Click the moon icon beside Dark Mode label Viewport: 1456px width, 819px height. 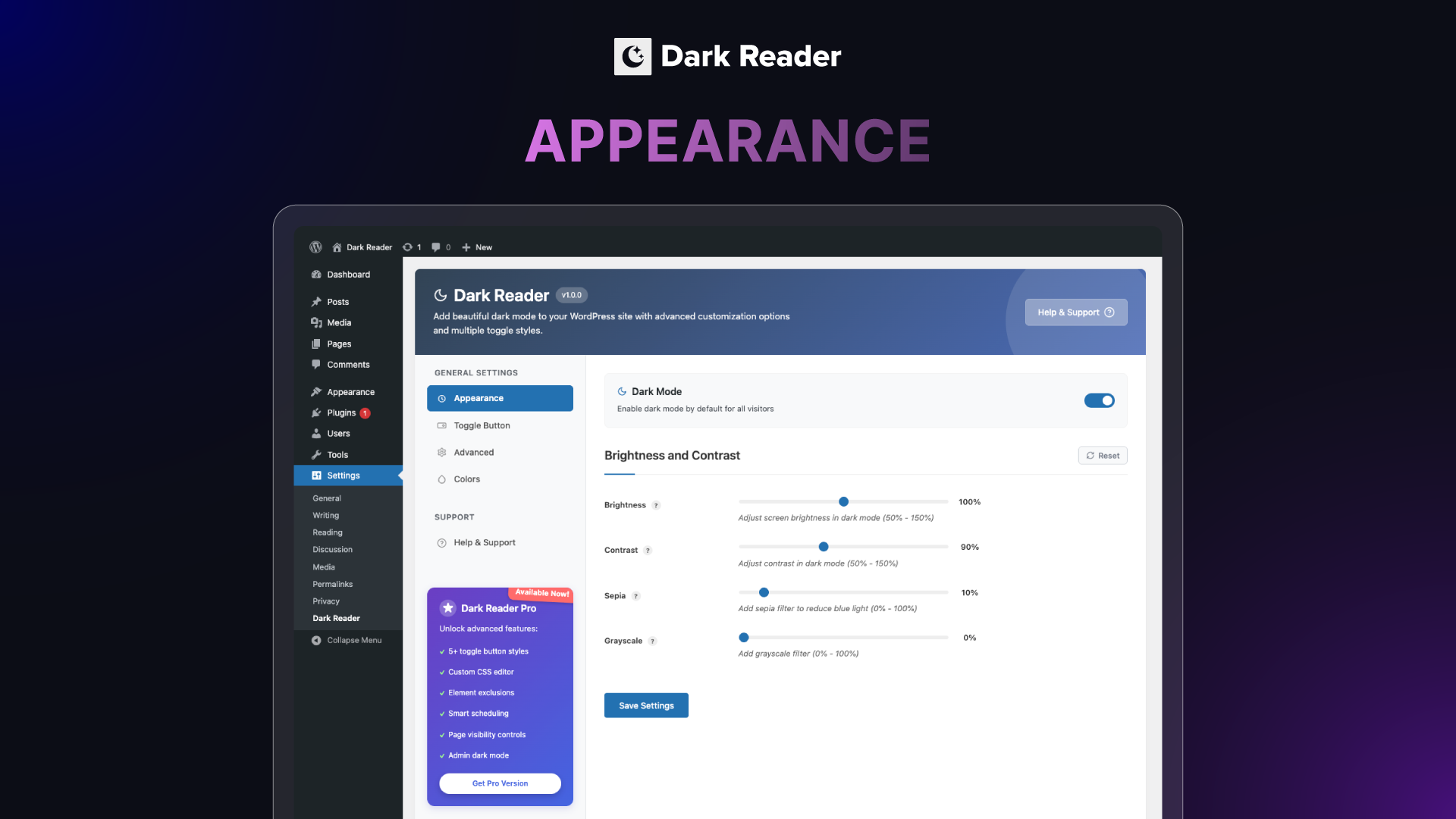(x=622, y=392)
